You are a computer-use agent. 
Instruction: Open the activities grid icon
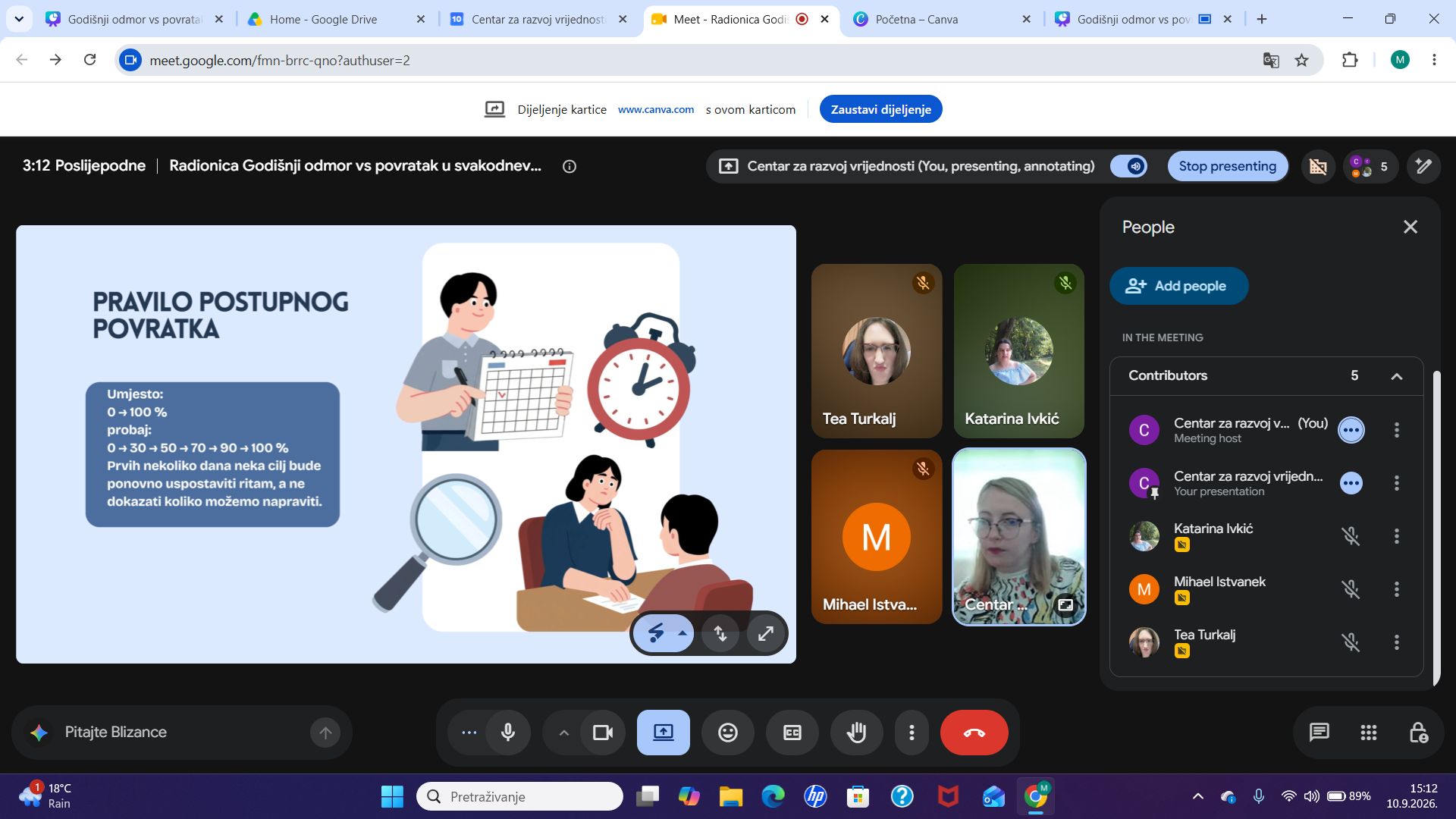click(x=1368, y=733)
